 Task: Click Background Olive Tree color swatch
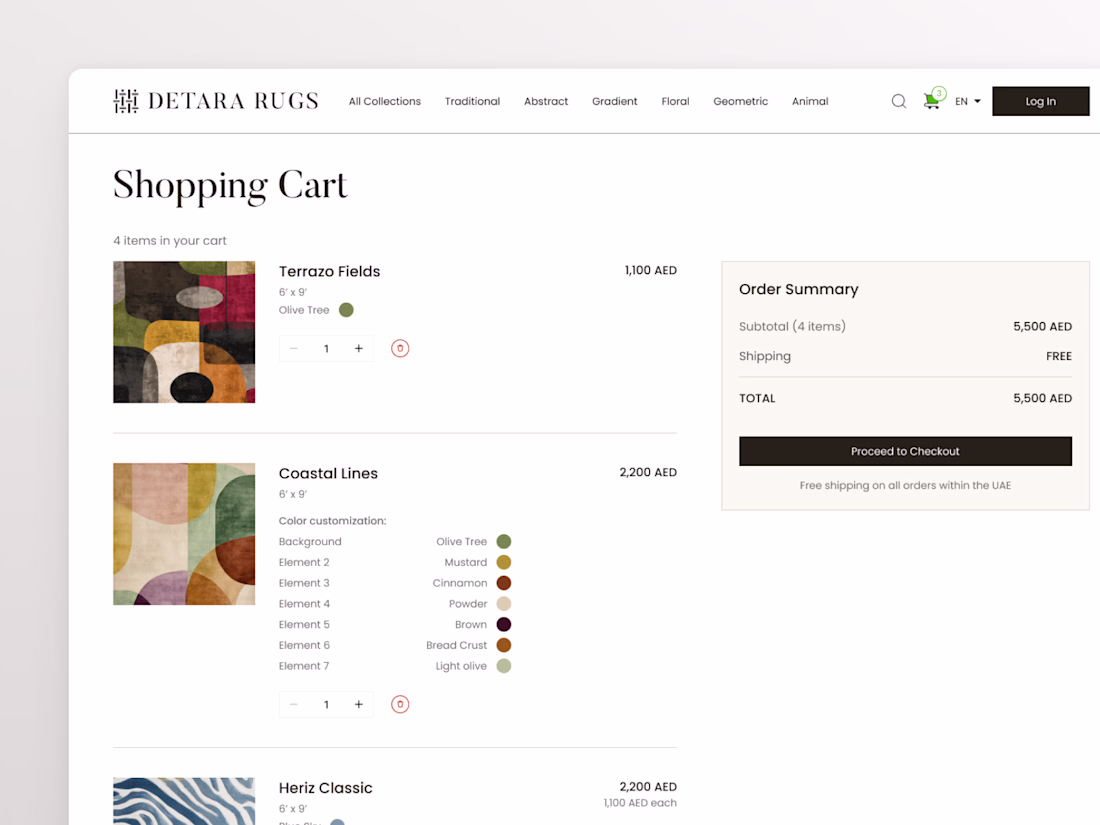(x=504, y=542)
